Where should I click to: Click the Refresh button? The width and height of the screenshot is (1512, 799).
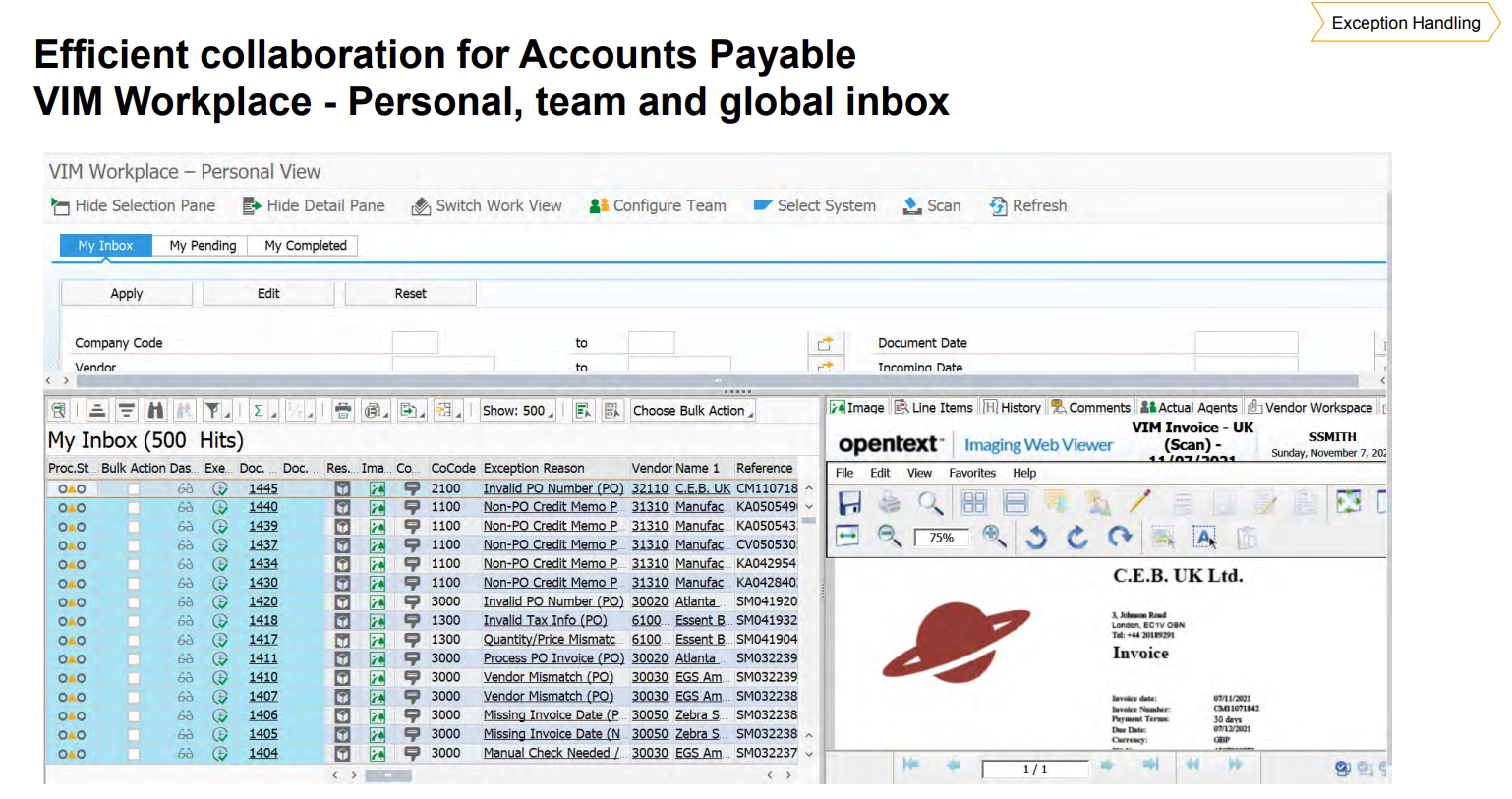click(x=1028, y=206)
